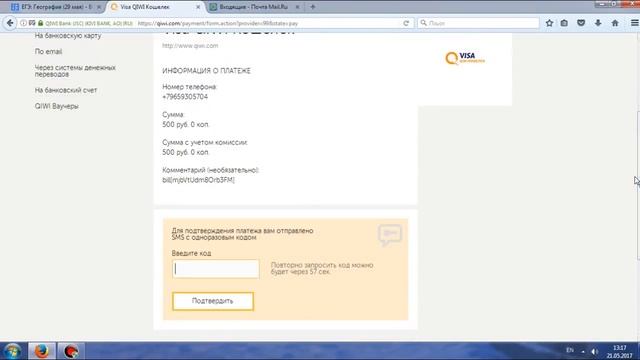Select the comment code bill text

click(198, 180)
